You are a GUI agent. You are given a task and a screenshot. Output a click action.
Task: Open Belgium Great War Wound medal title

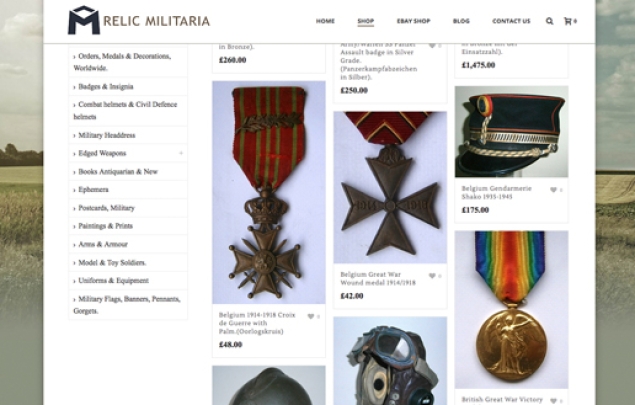[x=378, y=279]
